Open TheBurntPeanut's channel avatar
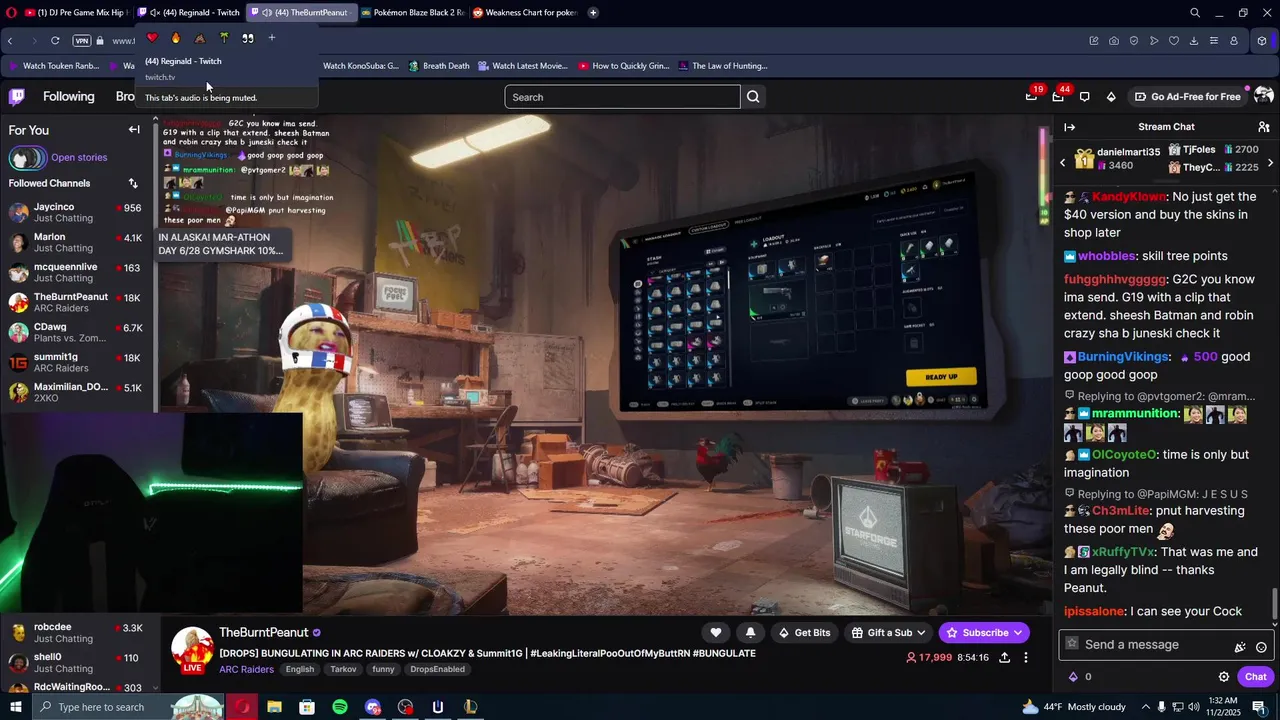This screenshot has width=1280, height=720. click(x=192, y=648)
